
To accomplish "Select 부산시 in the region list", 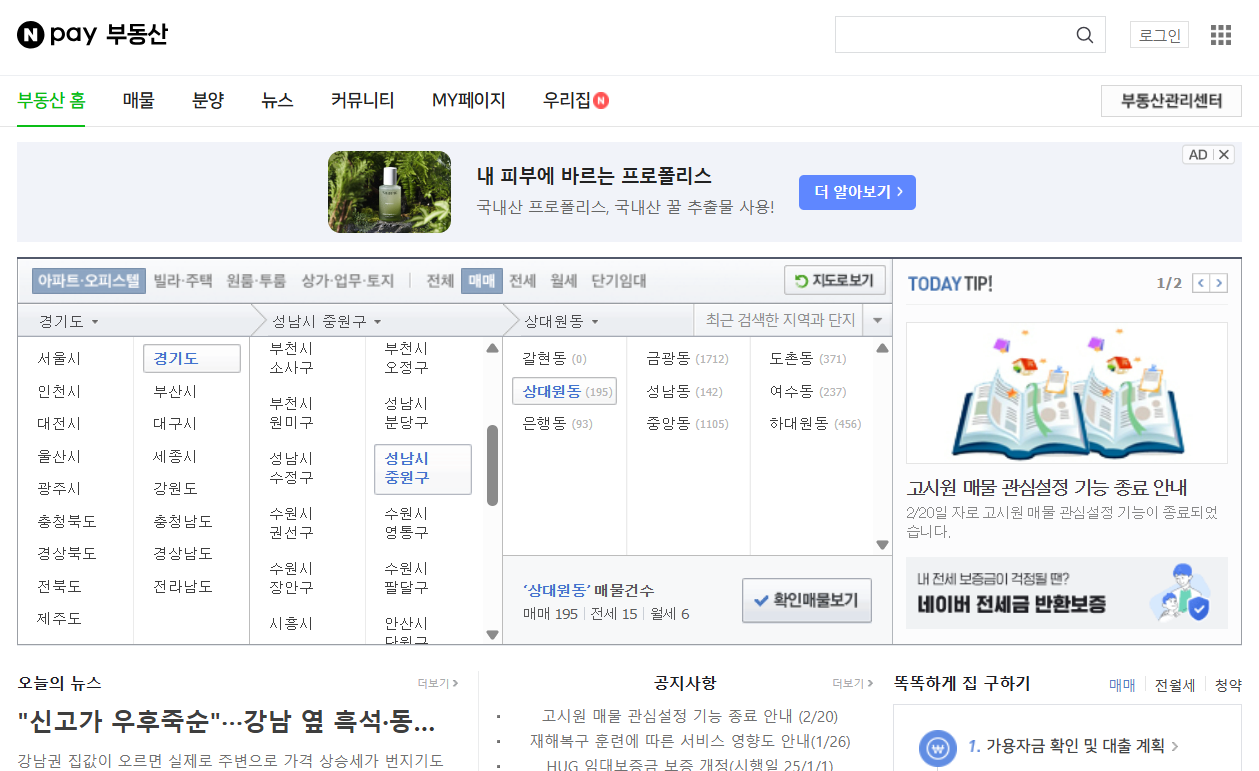I will pyautogui.click(x=175, y=391).
